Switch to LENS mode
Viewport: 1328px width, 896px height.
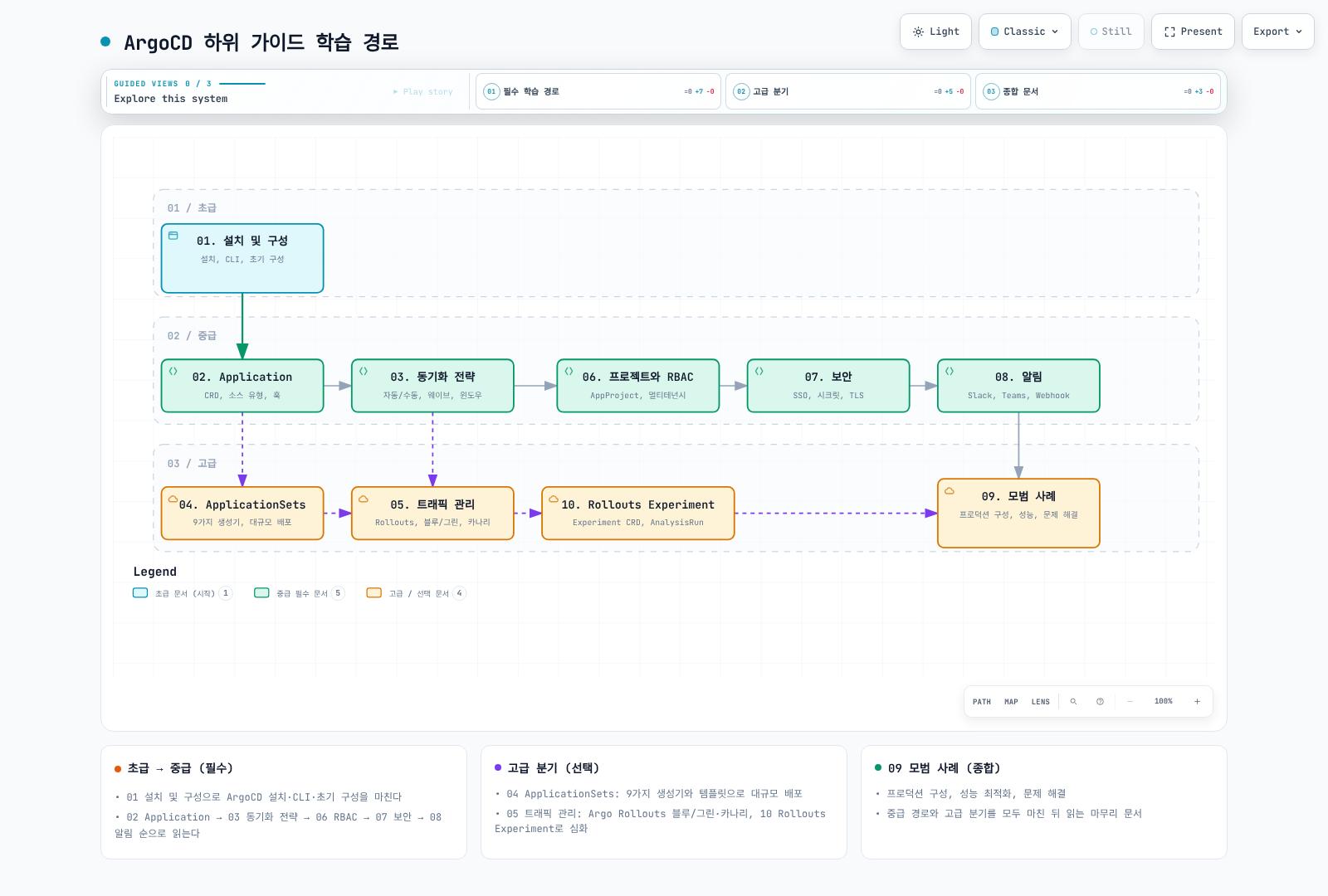[x=1041, y=702]
